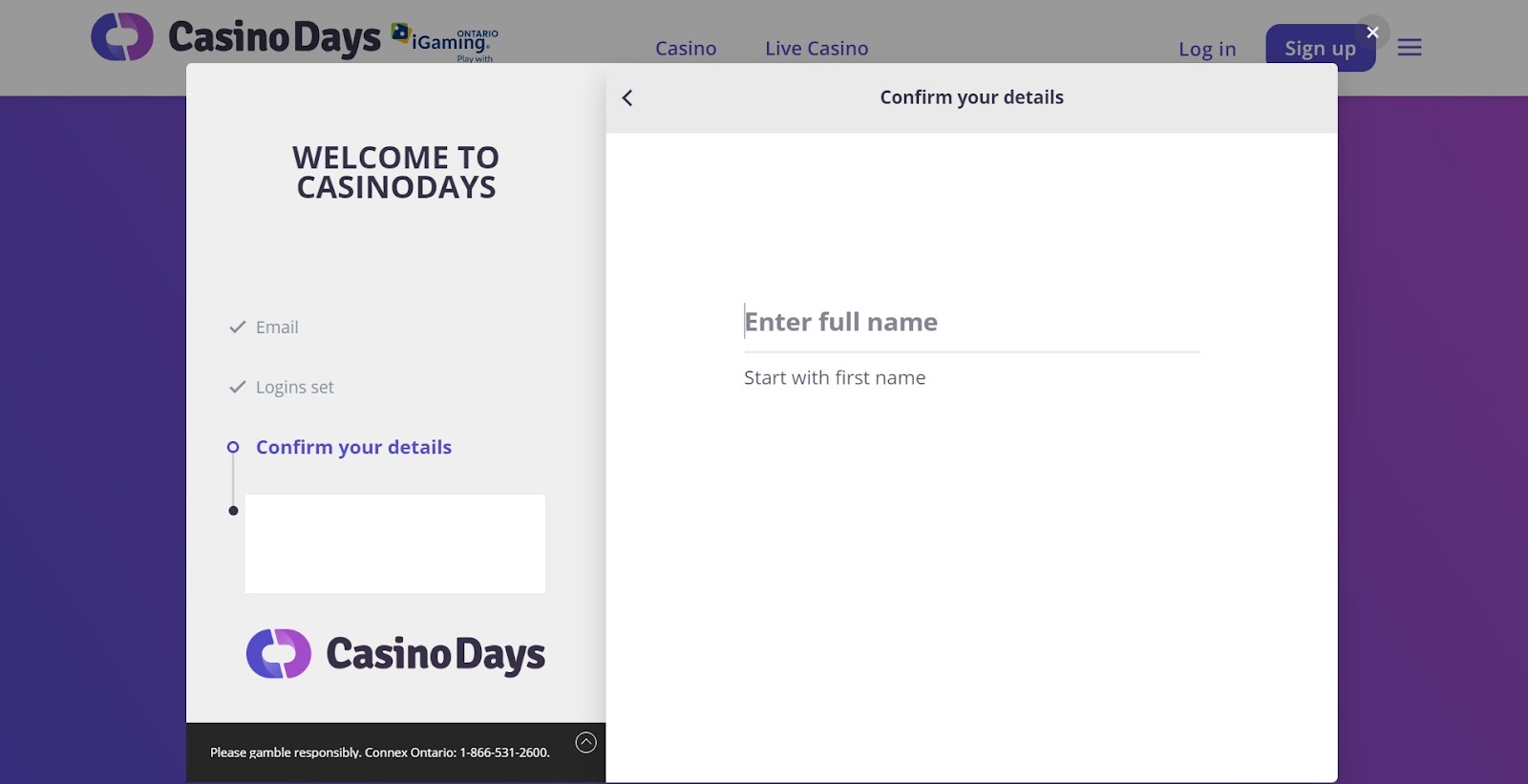Click the Email step checkmark icon
The image size is (1528, 784).
coord(238,328)
